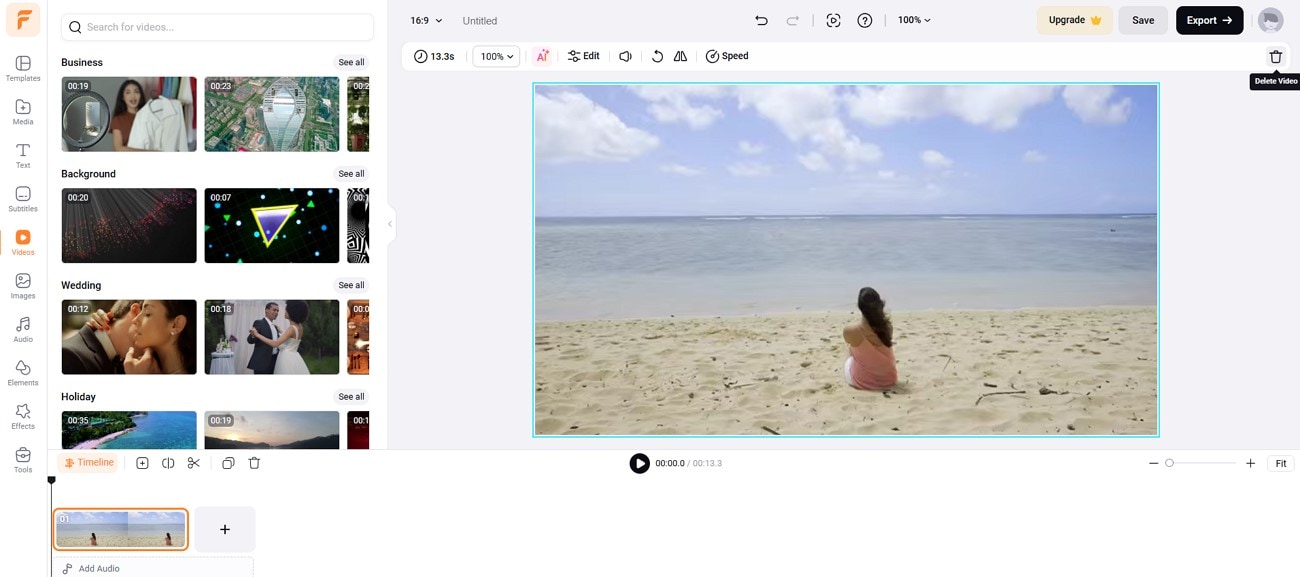The height and width of the screenshot is (577, 1300).
Task: See all Wedding videos
Action: [x=351, y=285]
